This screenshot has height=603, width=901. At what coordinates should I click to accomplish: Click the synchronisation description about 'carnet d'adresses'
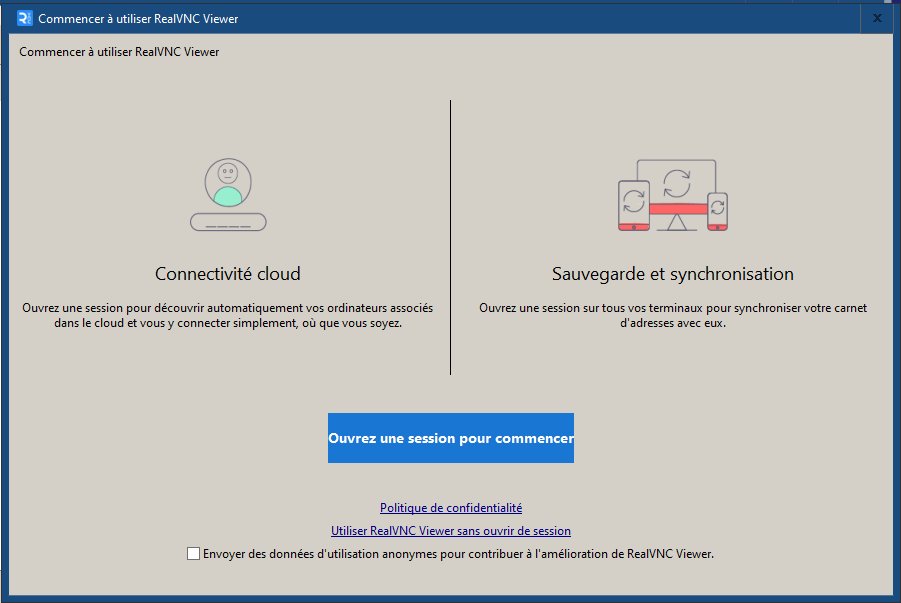coord(673,316)
